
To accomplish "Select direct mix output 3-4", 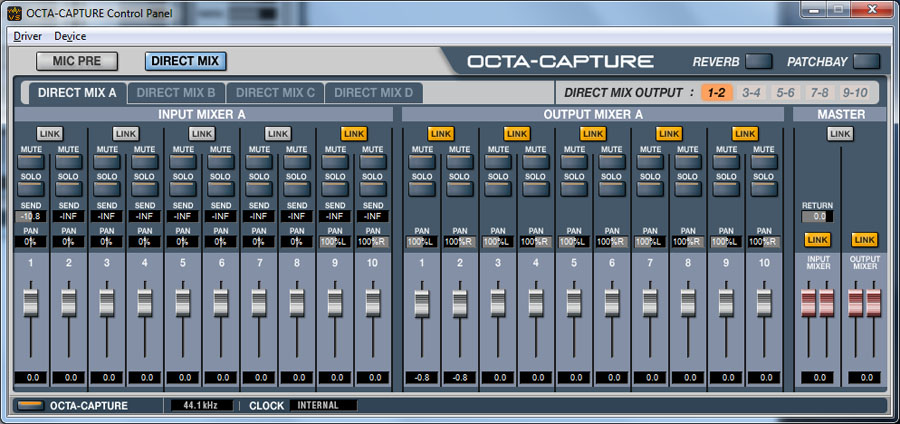I will (x=751, y=93).
